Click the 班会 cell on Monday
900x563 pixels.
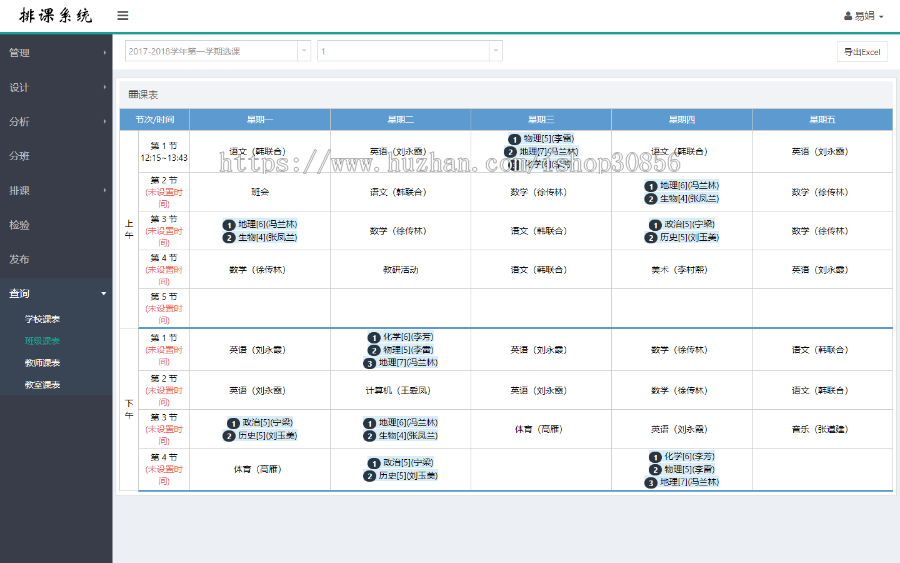260,191
